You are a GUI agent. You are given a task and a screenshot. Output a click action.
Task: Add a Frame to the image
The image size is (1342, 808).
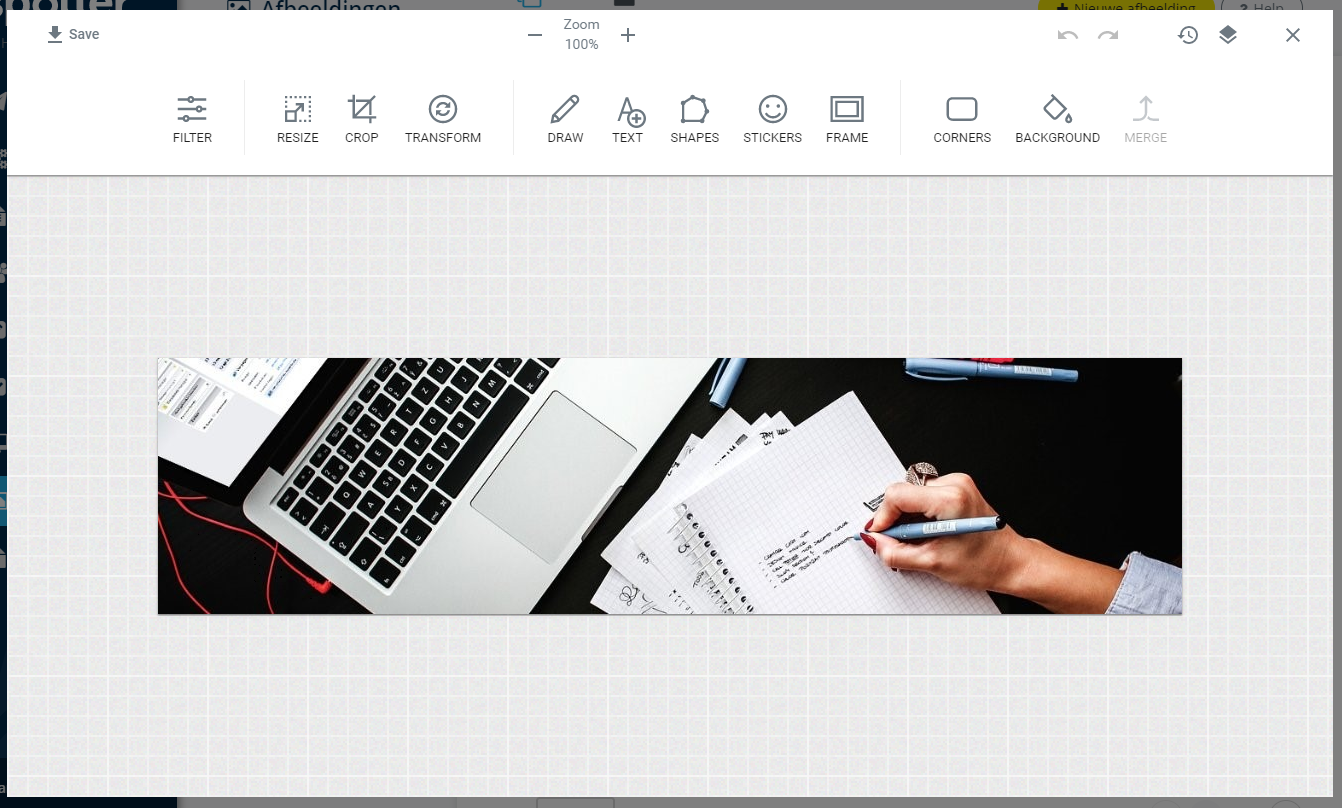click(846, 118)
